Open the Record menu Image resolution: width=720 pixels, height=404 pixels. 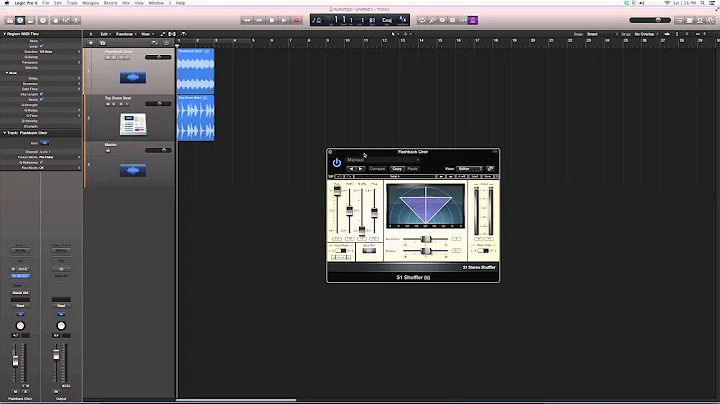tap(110, 3)
